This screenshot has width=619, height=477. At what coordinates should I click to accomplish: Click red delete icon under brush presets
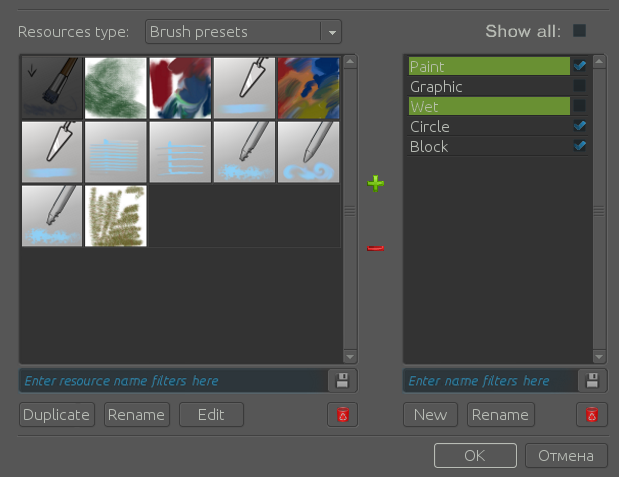point(342,415)
